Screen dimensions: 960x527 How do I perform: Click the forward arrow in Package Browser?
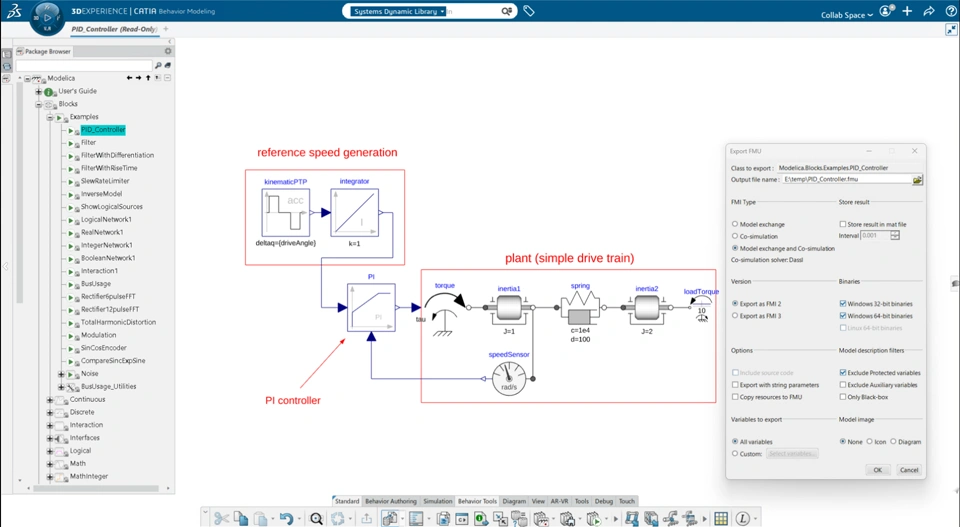pos(138,78)
